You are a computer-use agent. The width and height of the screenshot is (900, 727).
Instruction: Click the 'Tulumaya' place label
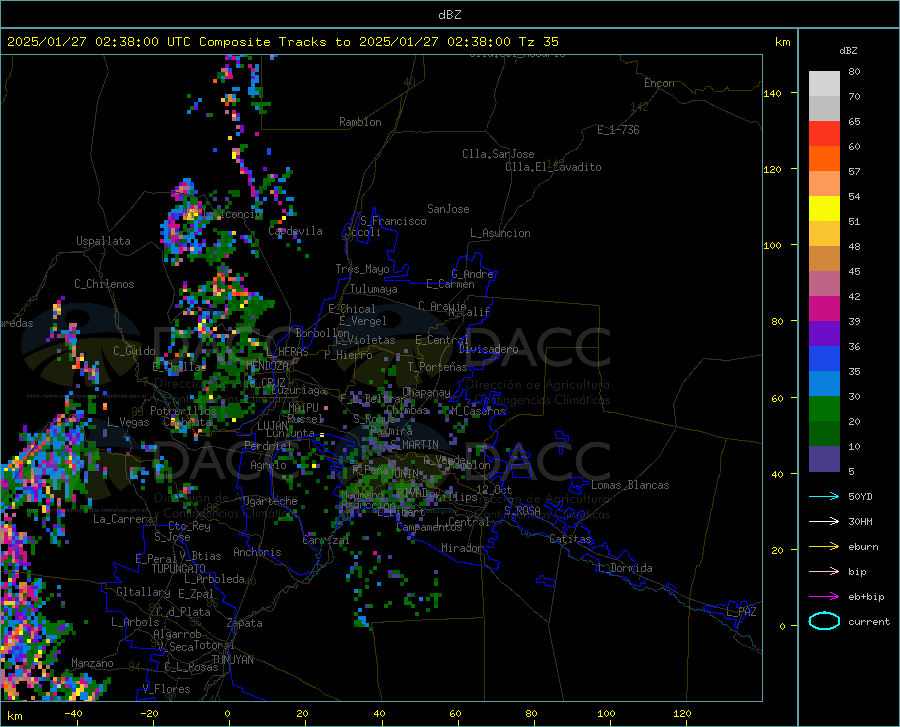pyautogui.click(x=374, y=289)
